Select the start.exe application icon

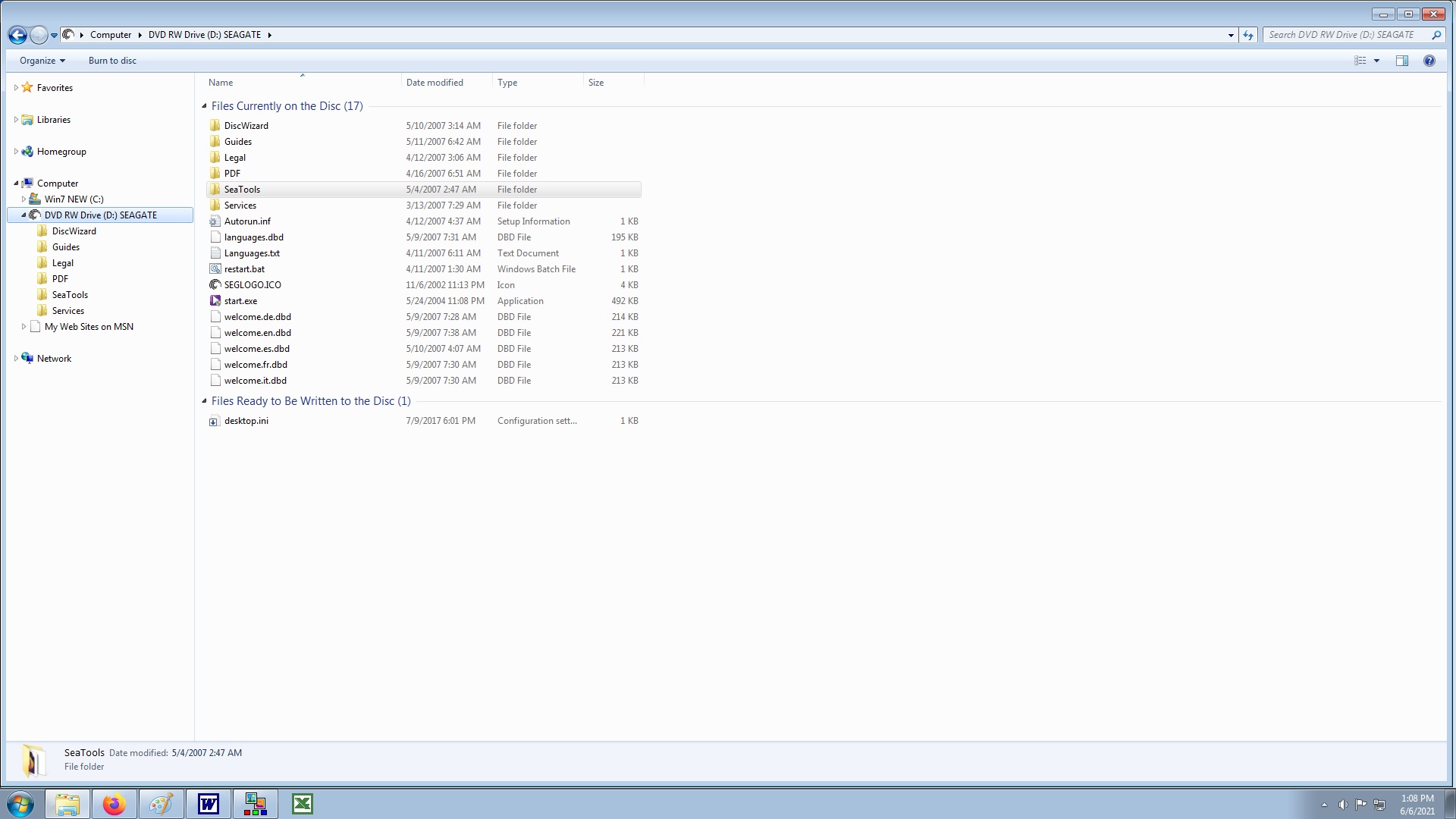(215, 301)
